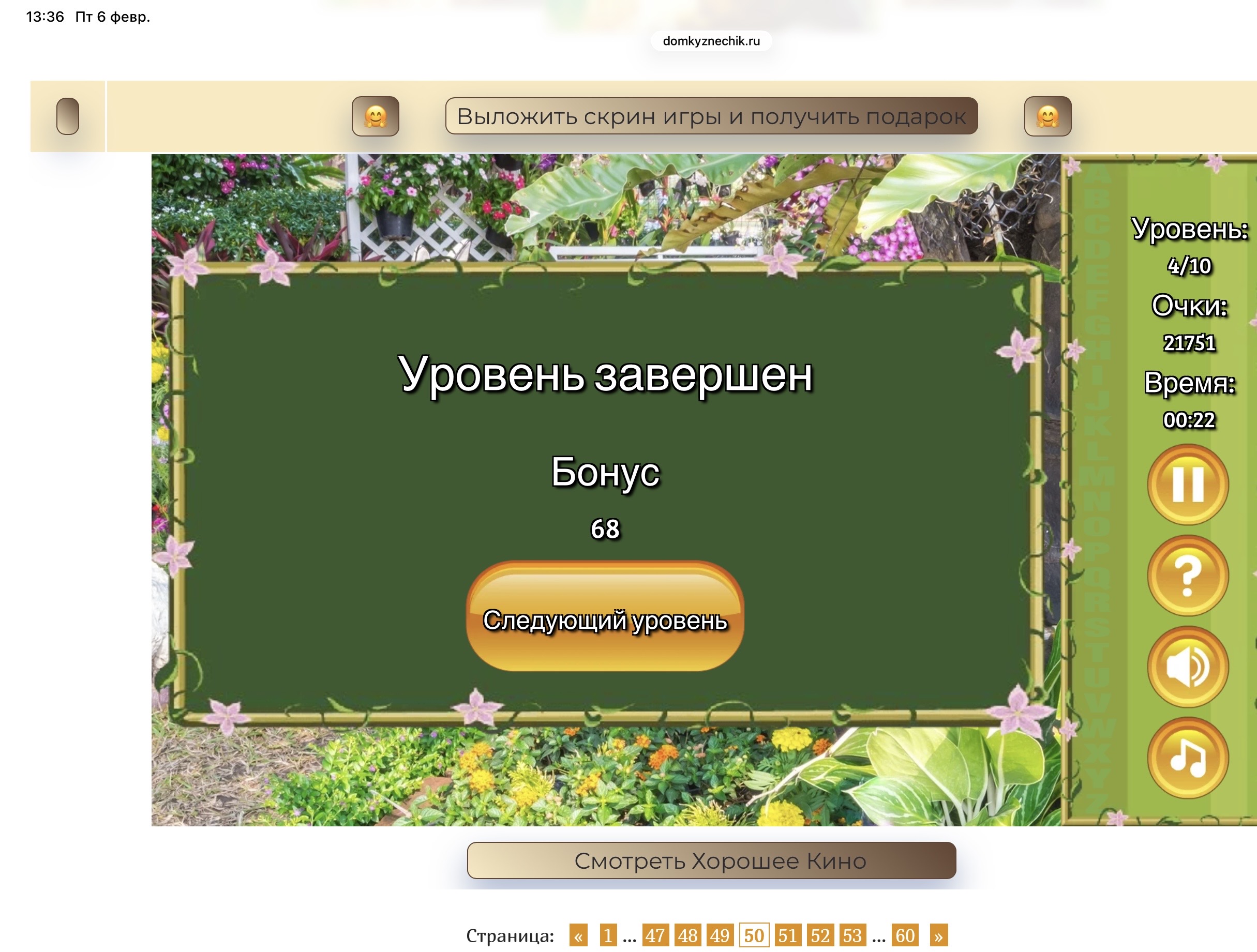Go to next pages with » arrow
1257x952 pixels.
pyautogui.click(x=938, y=935)
